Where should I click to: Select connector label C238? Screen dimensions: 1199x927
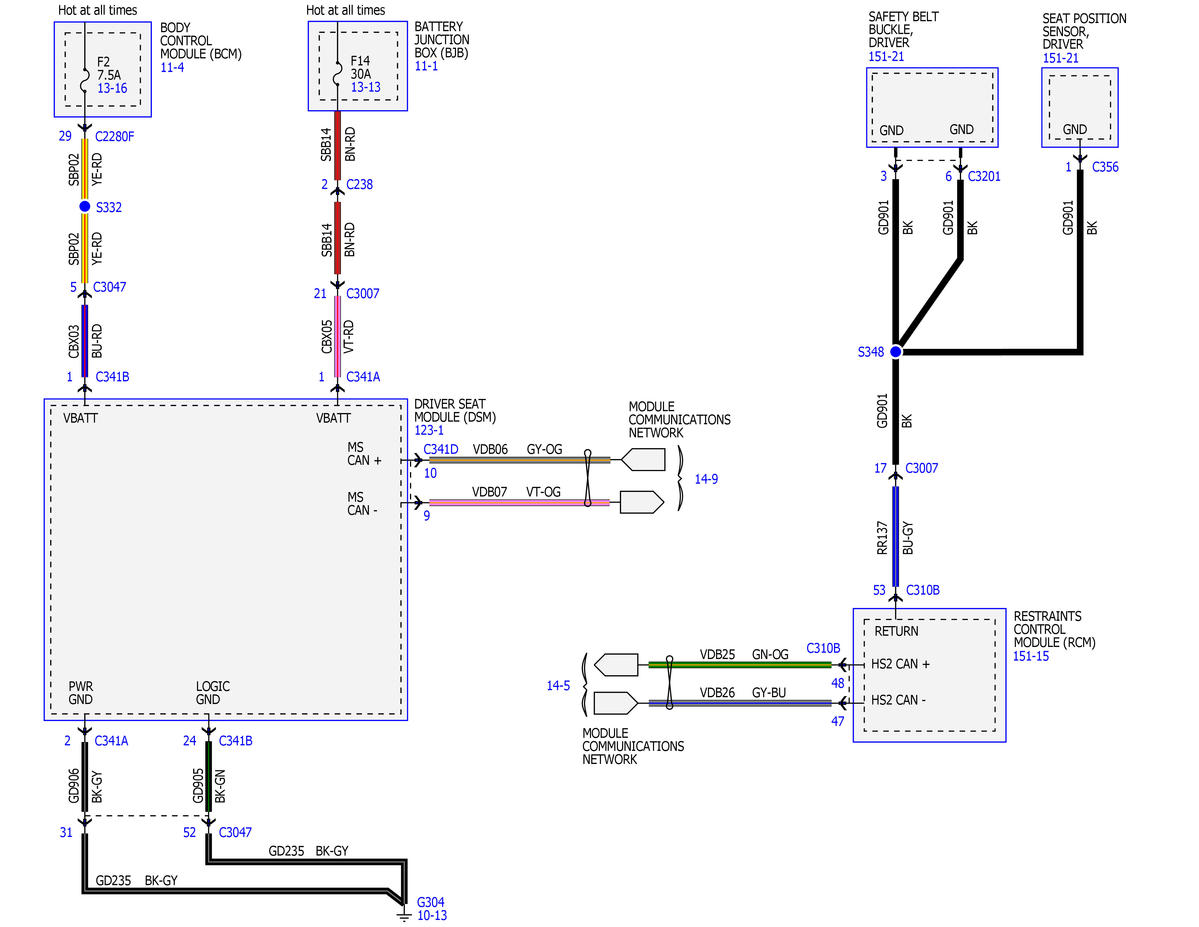pos(359,184)
